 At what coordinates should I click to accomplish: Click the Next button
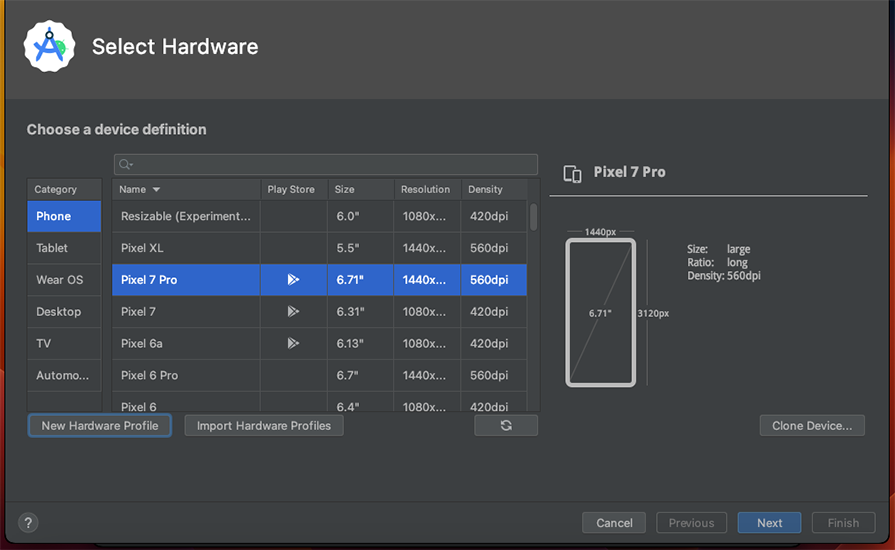coord(769,523)
